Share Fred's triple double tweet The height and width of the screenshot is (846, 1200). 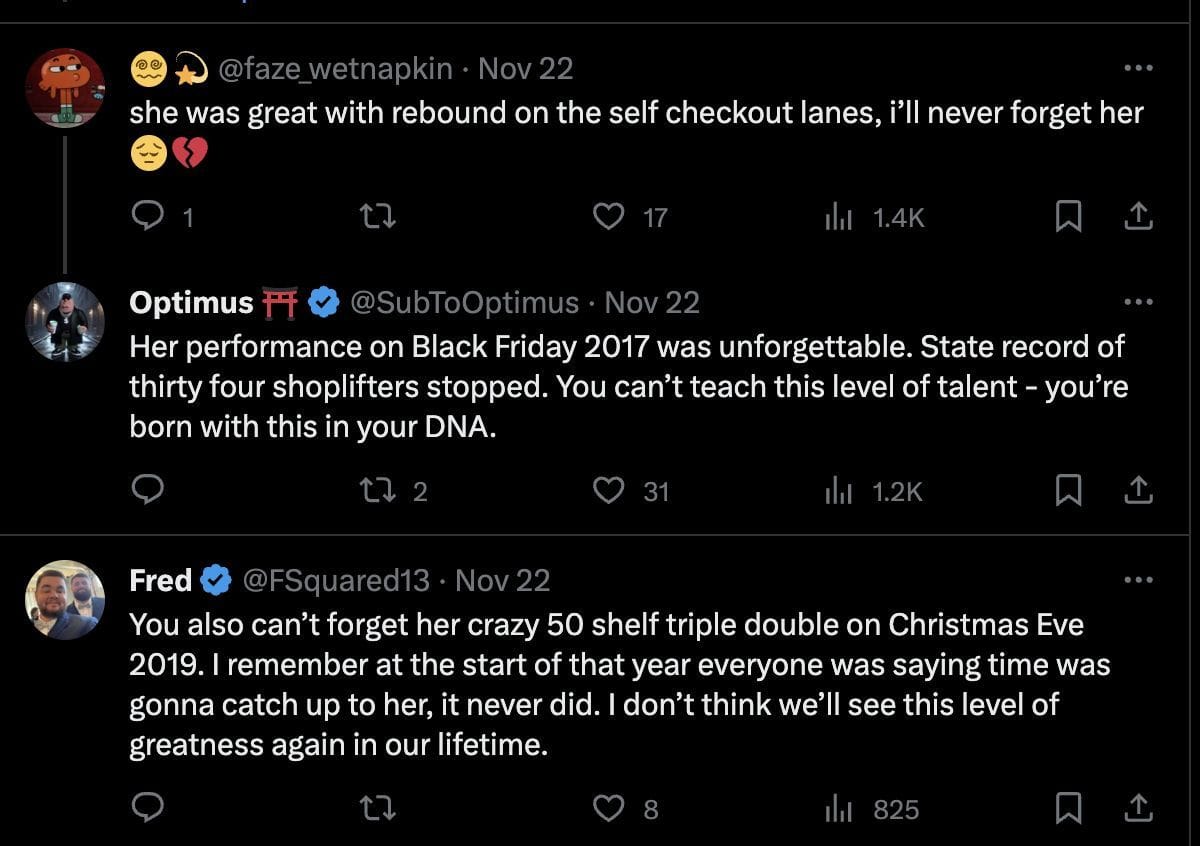pos(1139,808)
